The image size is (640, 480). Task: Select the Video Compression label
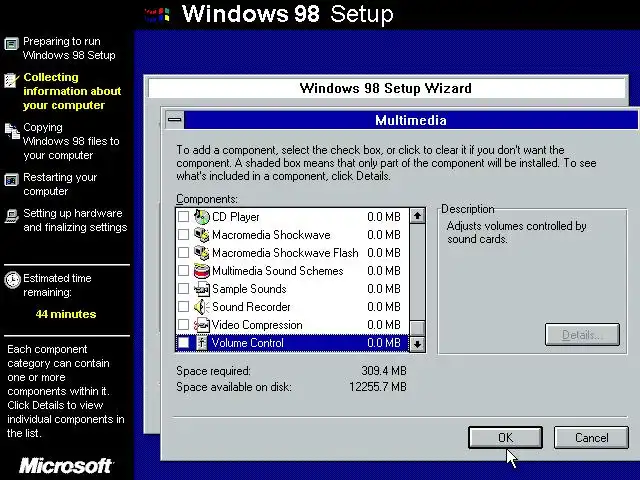click(257, 325)
